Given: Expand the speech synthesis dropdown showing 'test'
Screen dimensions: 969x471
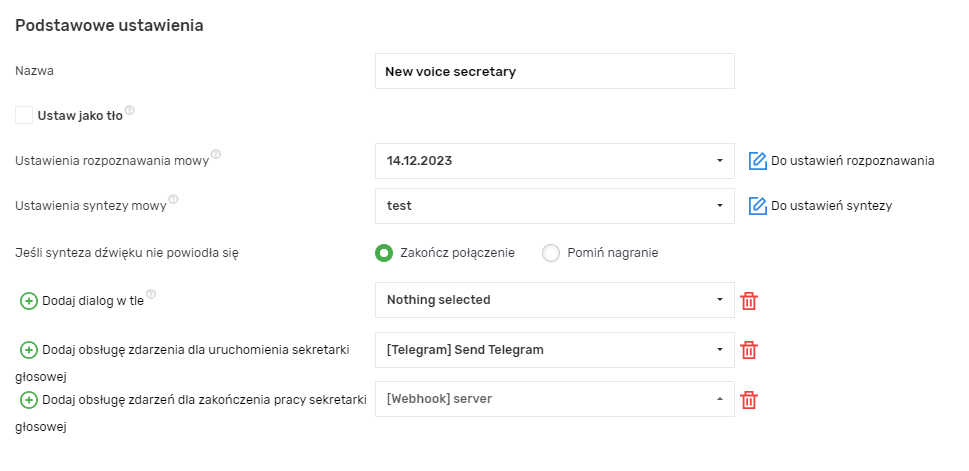Looking at the screenshot, I should pos(554,206).
